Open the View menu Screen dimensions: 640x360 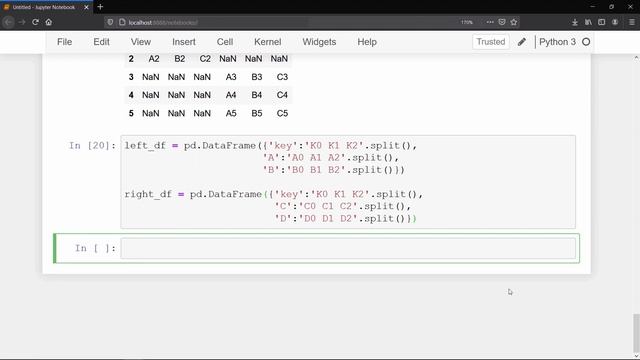141,42
